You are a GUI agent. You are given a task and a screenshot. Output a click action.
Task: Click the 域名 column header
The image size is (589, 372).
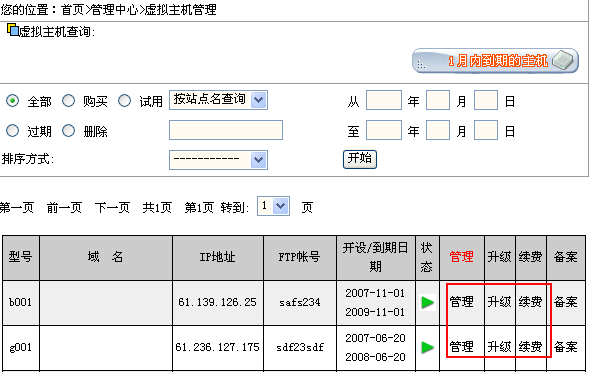click(105, 257)
